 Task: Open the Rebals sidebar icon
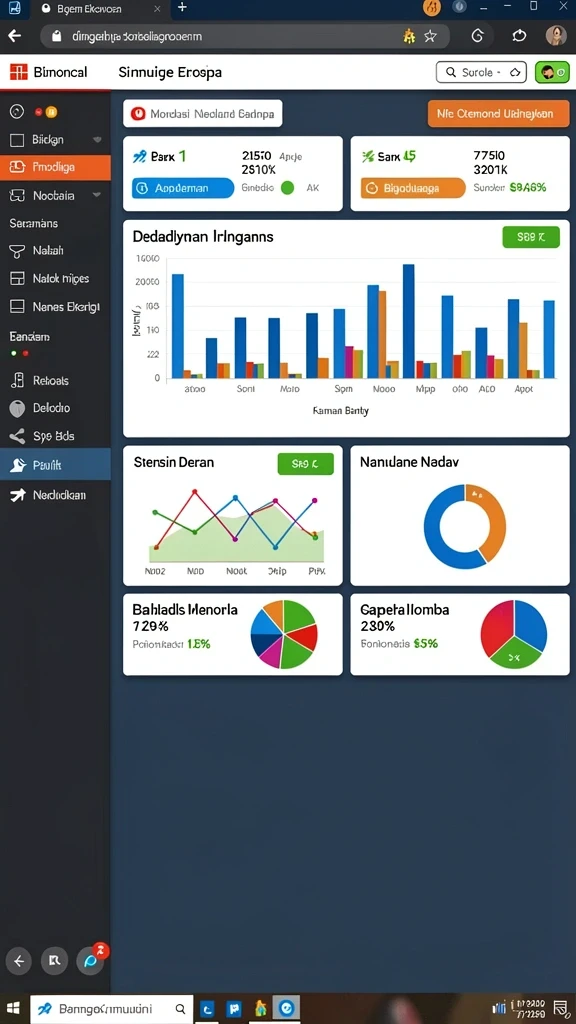pos(18,380)
